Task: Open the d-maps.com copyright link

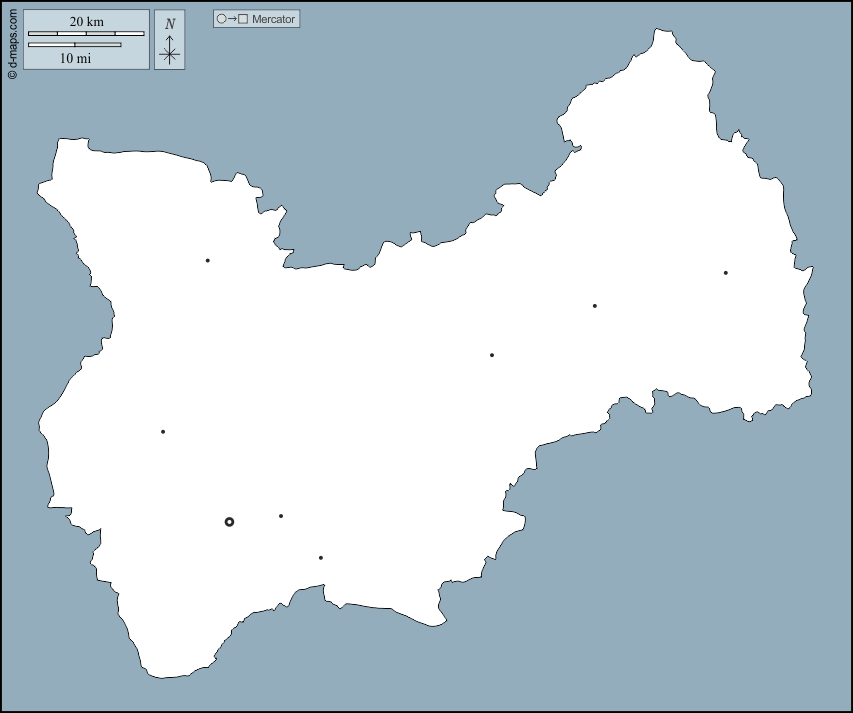Action: coord(12,41)
